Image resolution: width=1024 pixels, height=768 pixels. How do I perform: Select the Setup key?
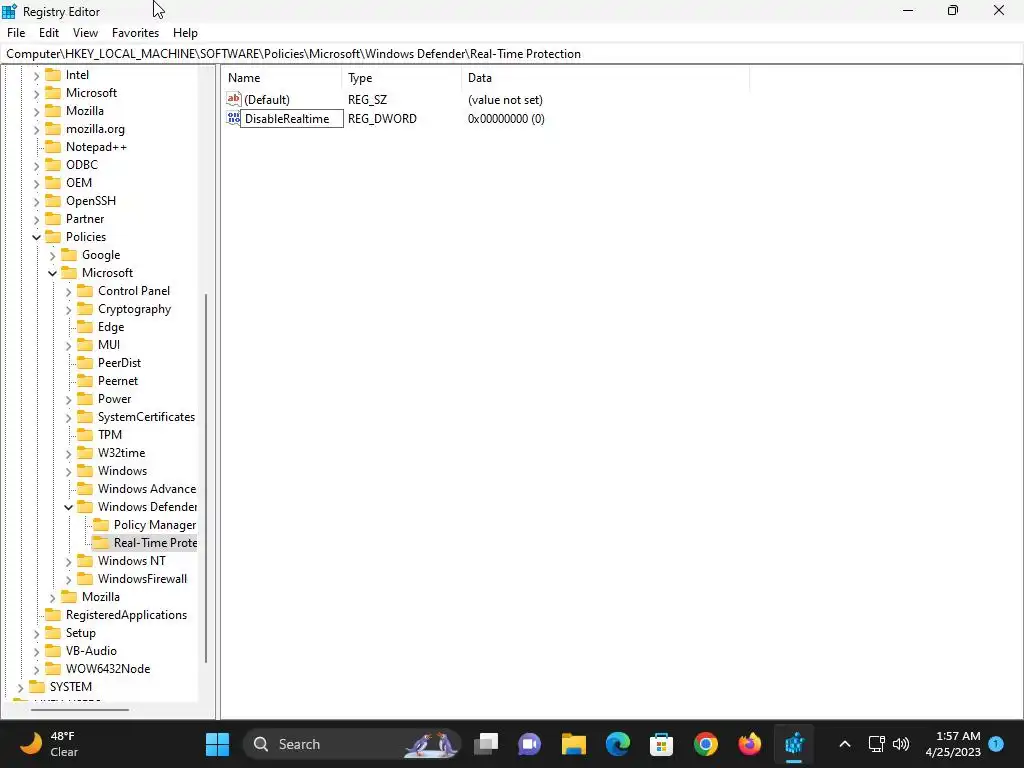pos(81,633)
